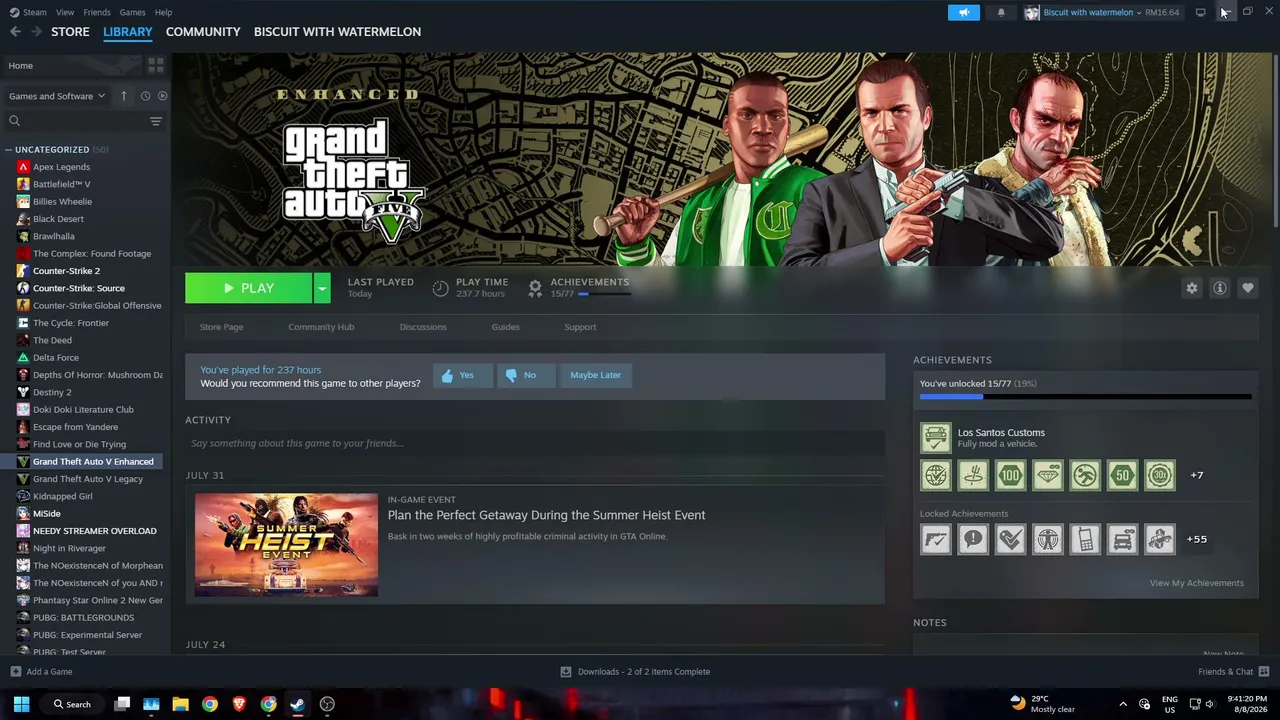Click the Steam icon in the taskbar
Image resolution: width=1280 pixels, height=720 pixels.
297,704
